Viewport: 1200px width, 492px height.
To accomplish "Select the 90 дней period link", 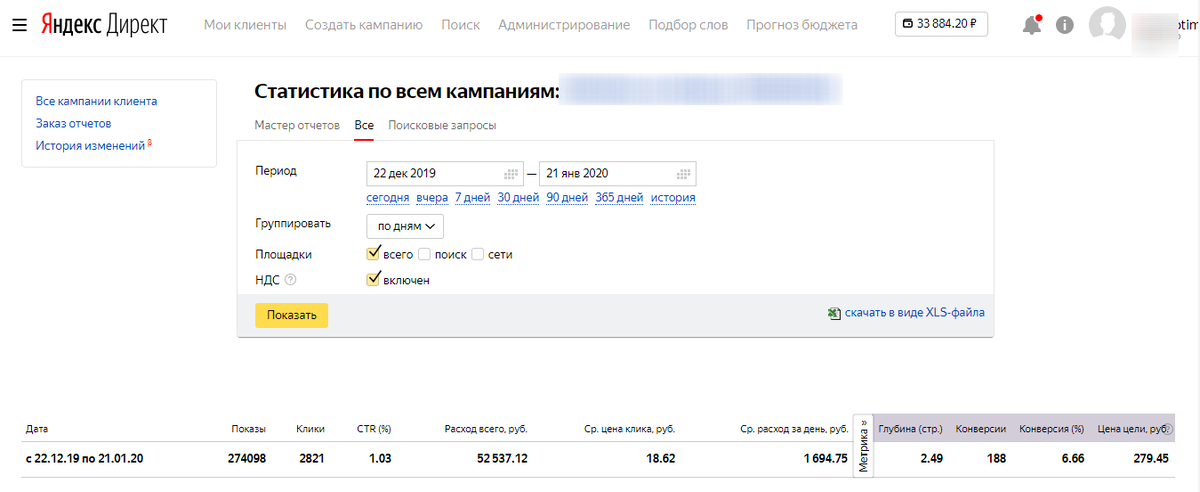I will point(567,198).
